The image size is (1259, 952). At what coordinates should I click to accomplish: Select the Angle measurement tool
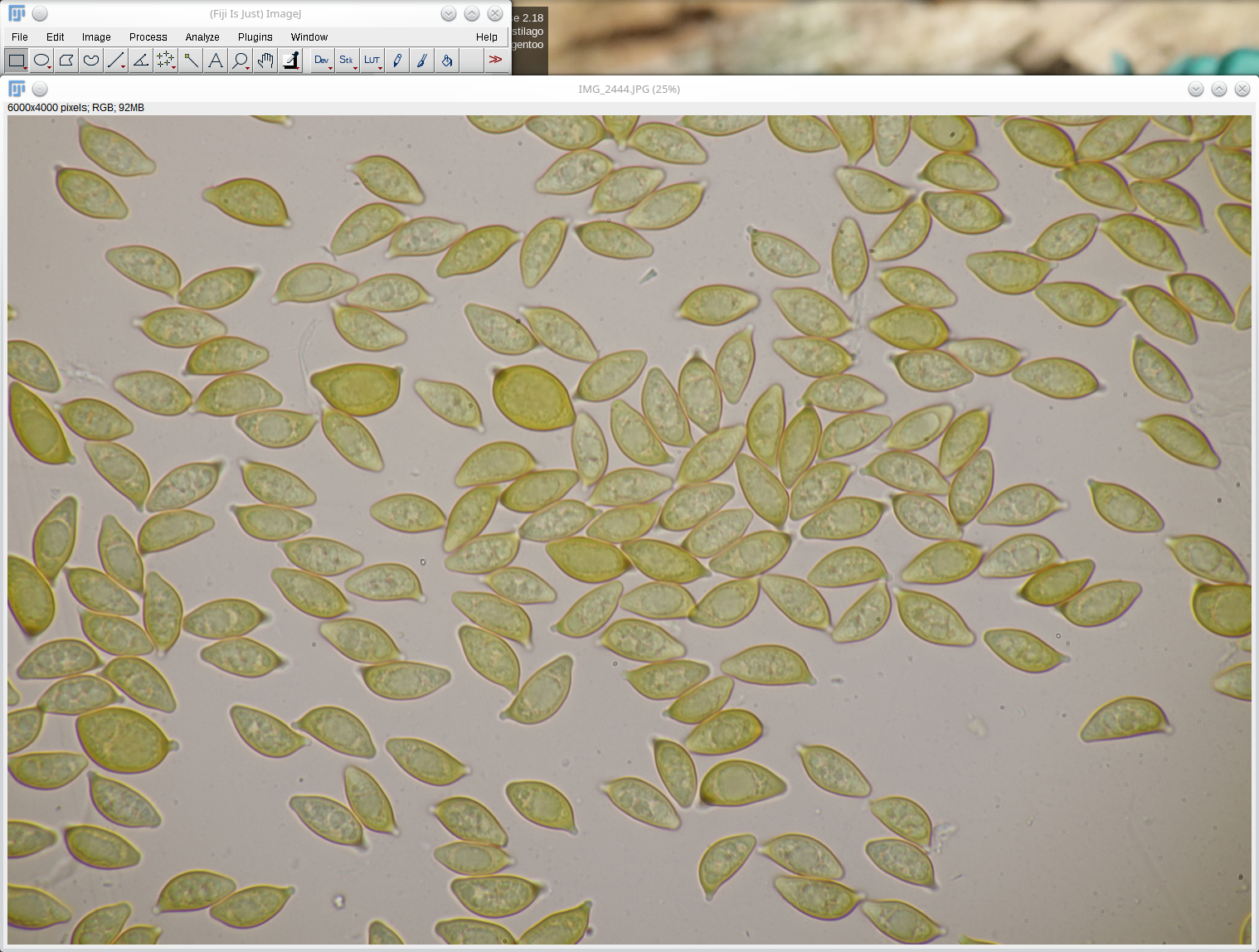[141, 60]
